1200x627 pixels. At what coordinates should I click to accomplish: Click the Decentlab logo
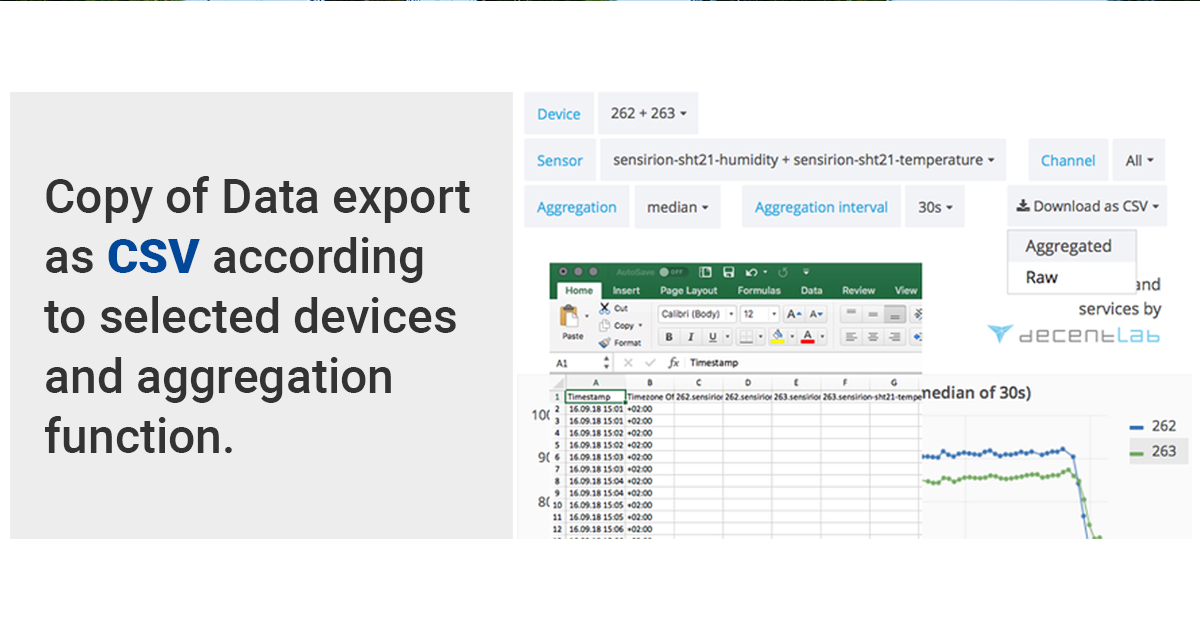(x=1073, y=334)
